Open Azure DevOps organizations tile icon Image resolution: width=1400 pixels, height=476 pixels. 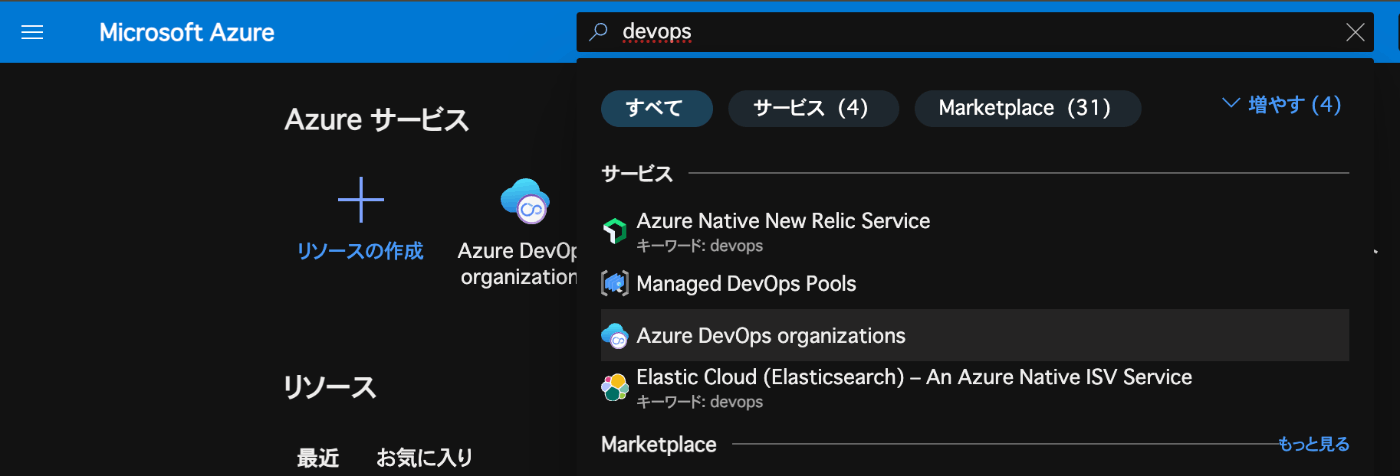click(526, 201)
